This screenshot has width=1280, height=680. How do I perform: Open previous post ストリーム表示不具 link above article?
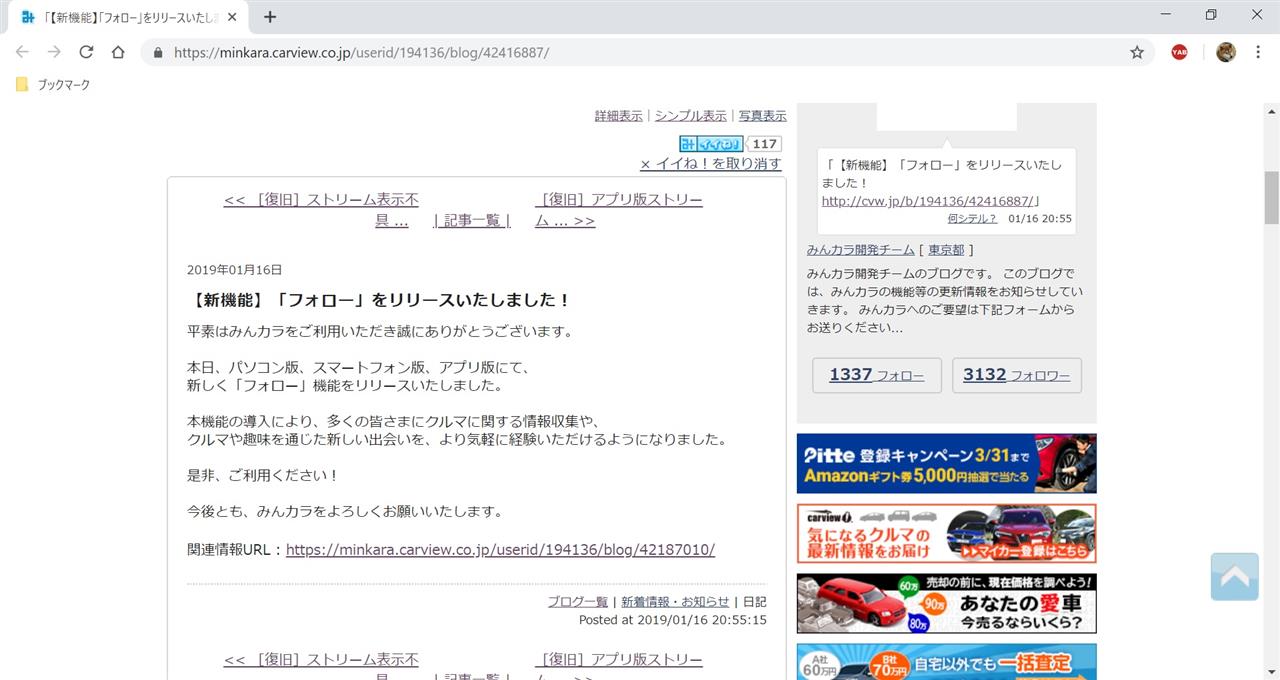(321, 210)
